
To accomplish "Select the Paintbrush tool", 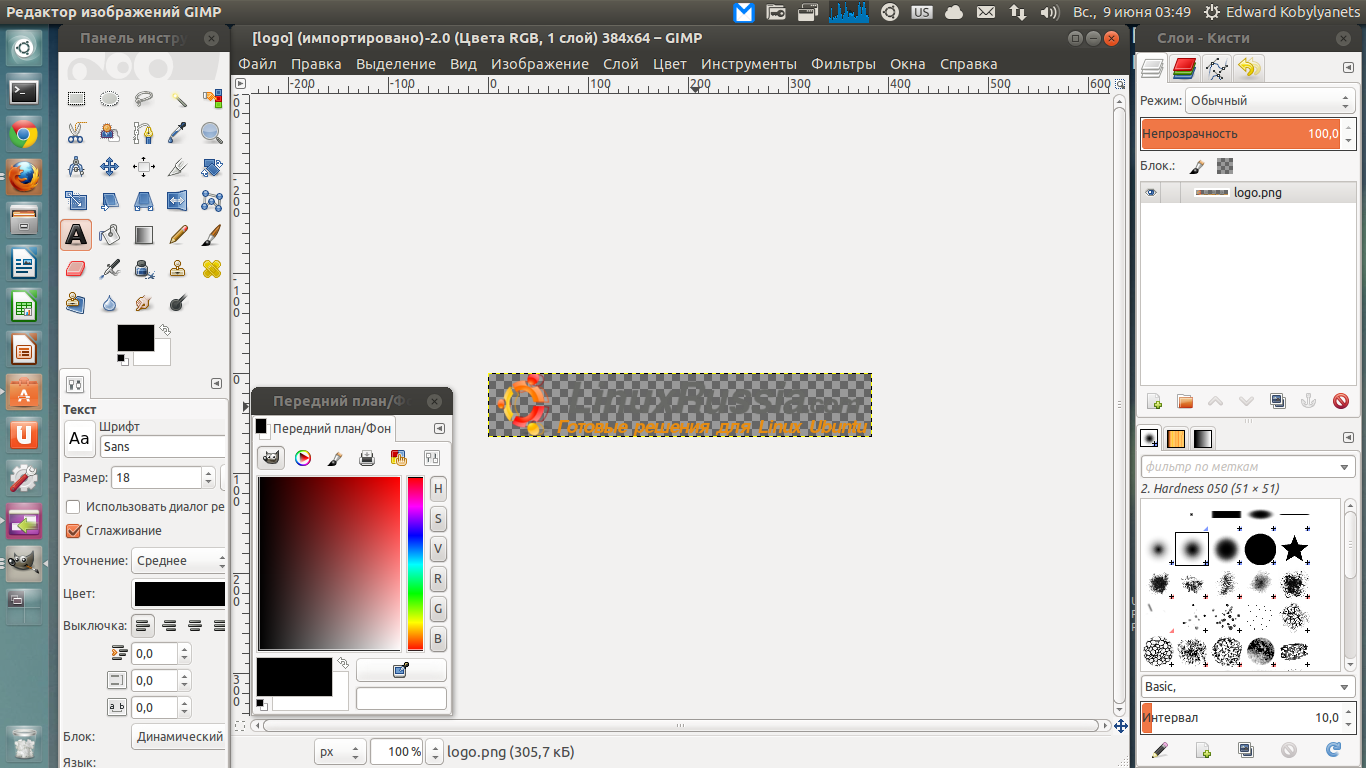I will pos(212,235).
